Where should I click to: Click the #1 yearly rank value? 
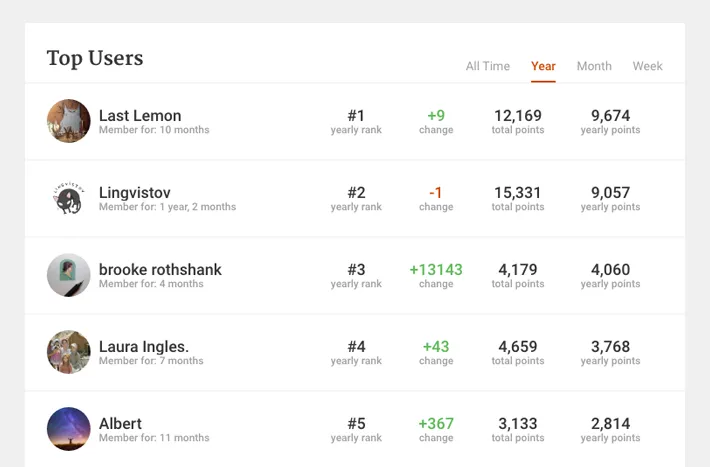tap(356, 116)
